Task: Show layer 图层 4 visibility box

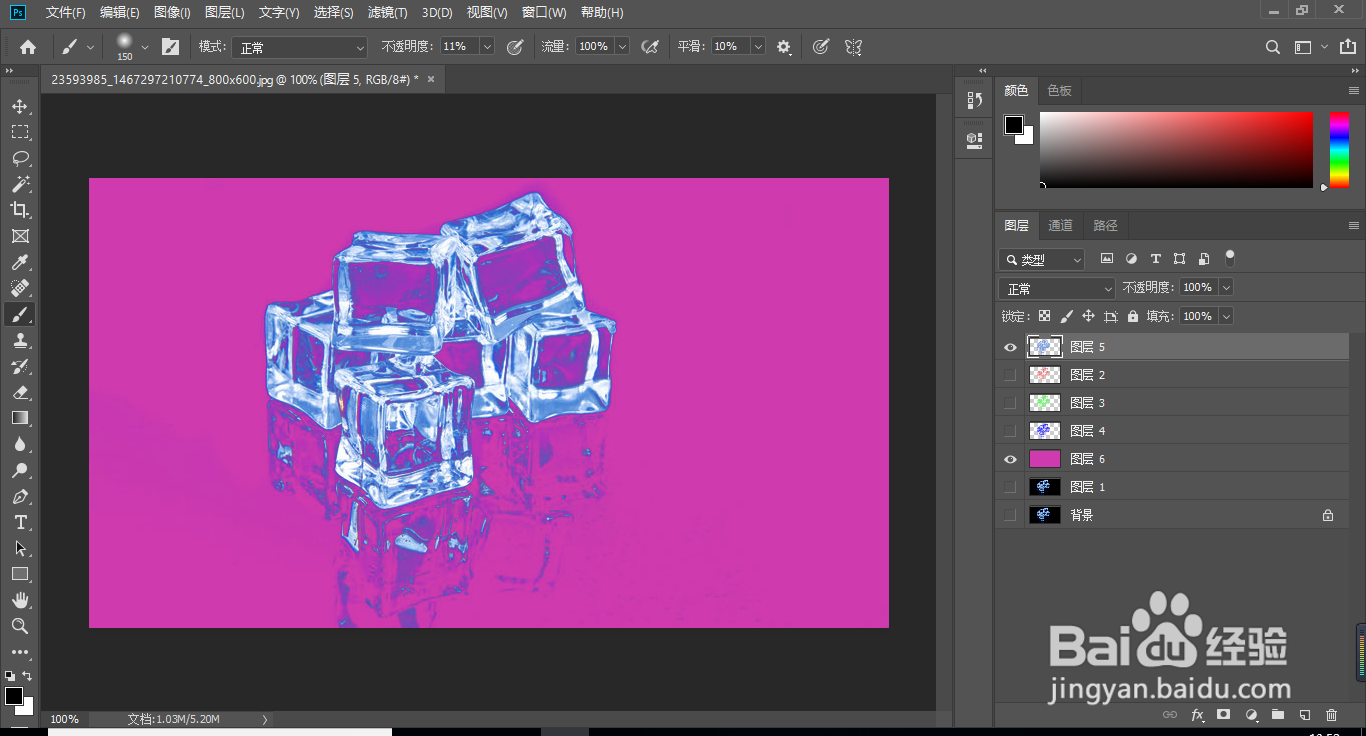Action: click(1010, 431)
